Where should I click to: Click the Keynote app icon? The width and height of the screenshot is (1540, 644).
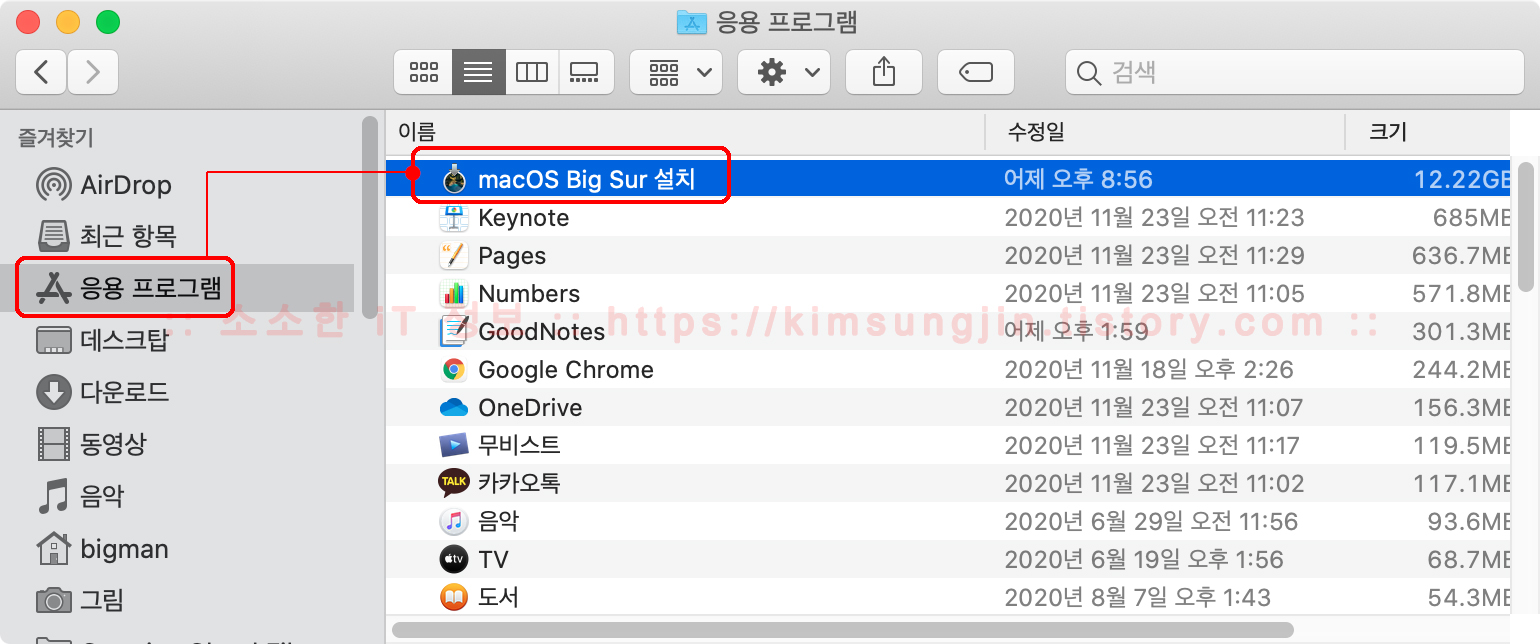454,218
